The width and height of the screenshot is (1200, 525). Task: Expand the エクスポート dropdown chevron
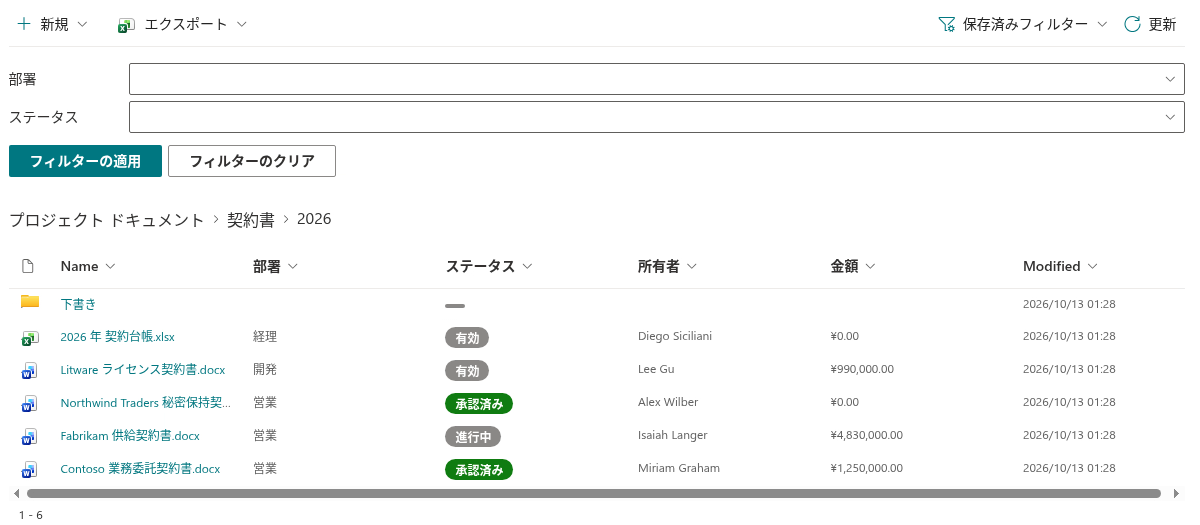(x=241, y=24)
